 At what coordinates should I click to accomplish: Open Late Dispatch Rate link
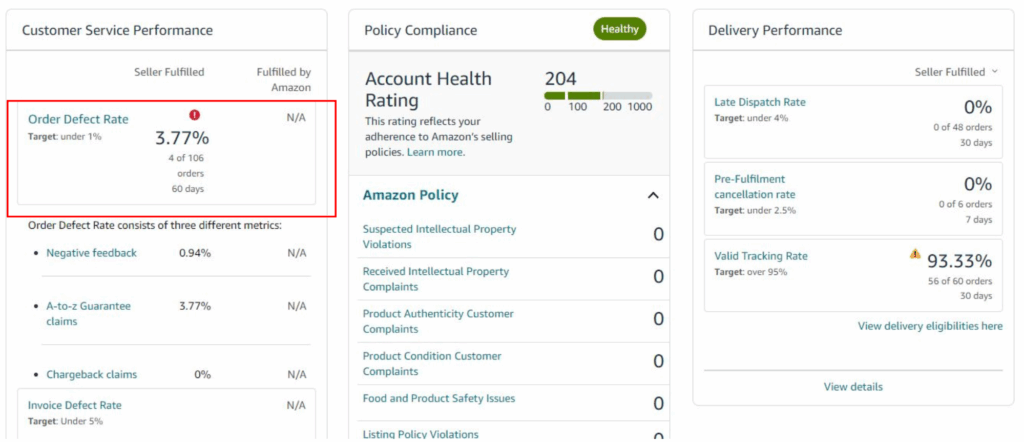pyautogui.click(x=760, y=102)
